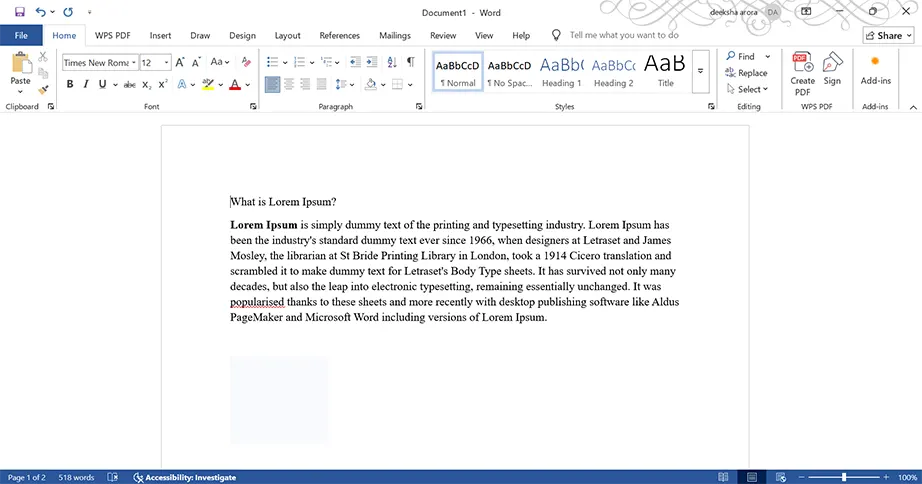Redo the last action
This screenshot has width=922, height=484.
68,12
